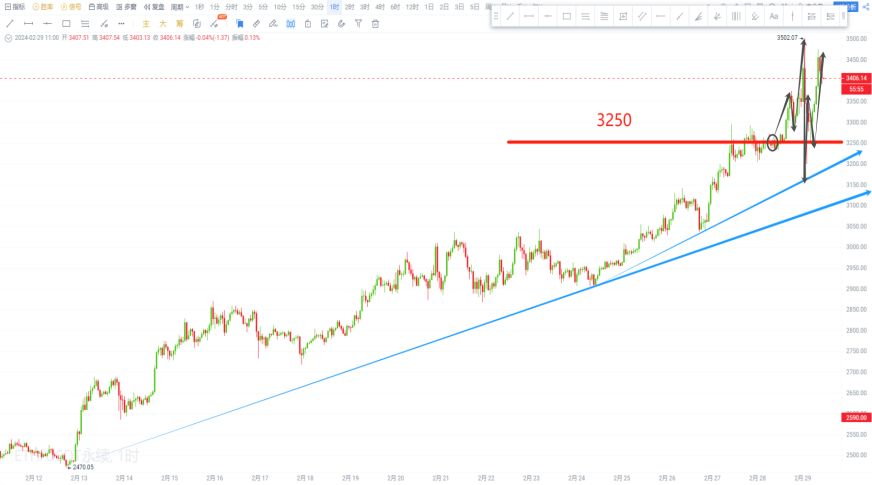Viewport: 872px width, 485px height.
Task: Select the 2时 timeframe
Action: [x=349, y=7]
